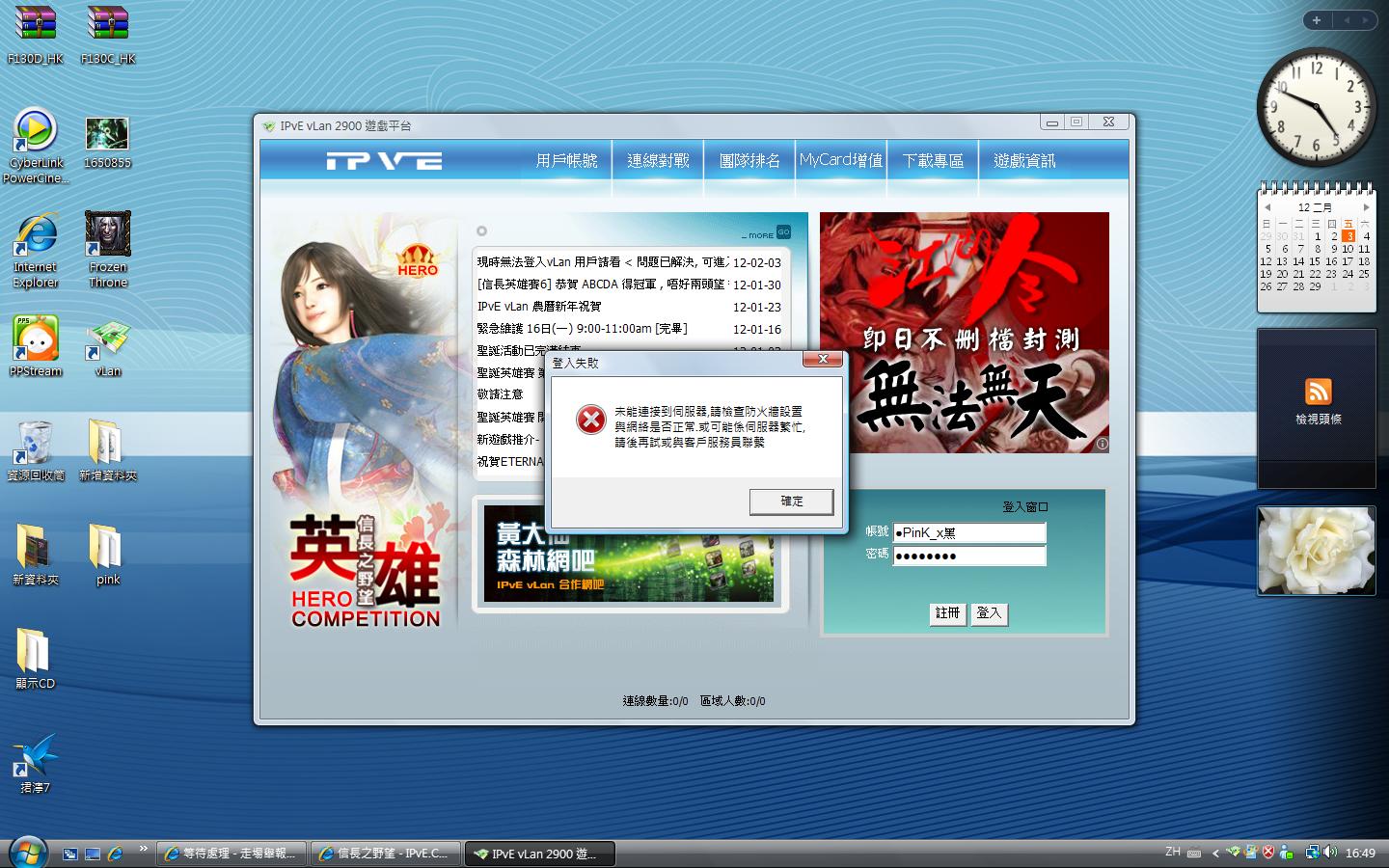Click the 黃大仙森林網吧 banner
Image resolution: width=1389 pixels, height=868 pixels.
click(x=629, y=554)
